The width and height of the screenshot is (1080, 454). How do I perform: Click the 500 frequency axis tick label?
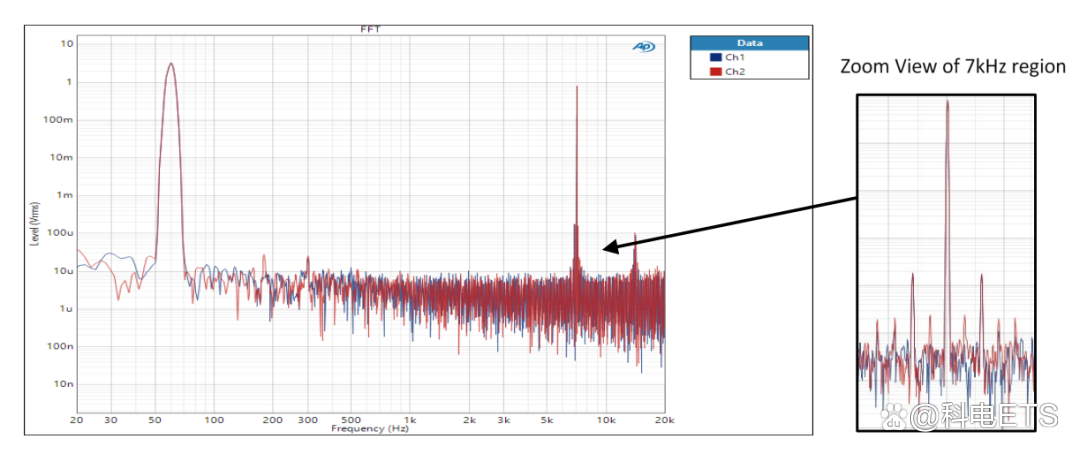(351, 420)
